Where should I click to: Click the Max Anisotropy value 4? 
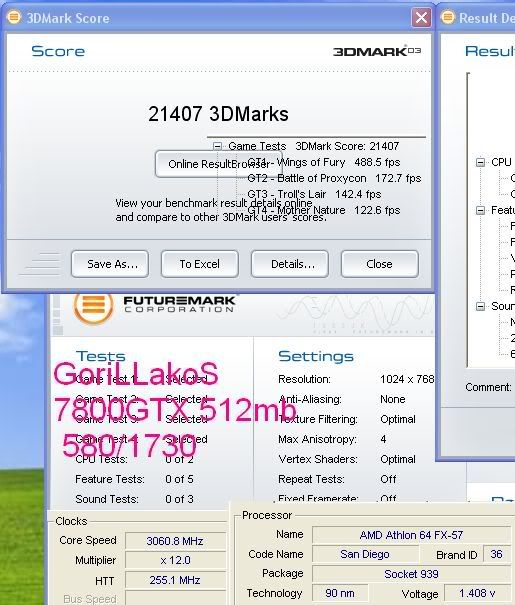point(383,439)
